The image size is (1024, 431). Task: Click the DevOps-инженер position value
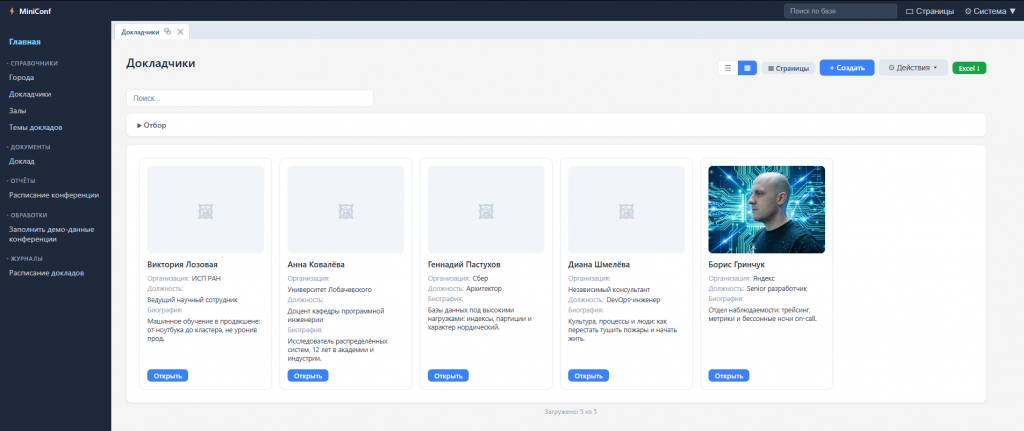tap(633, 300)
